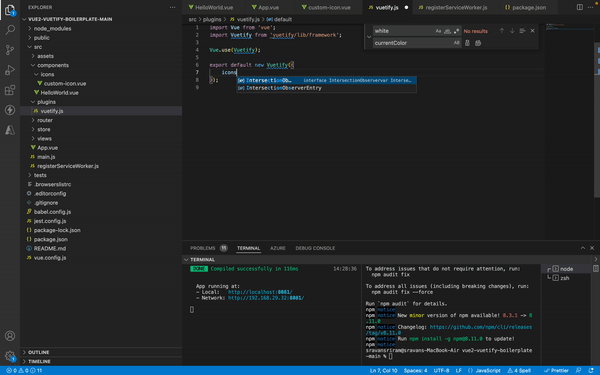Open the Search view in activity bar
The height and width of the screenshot is (375, 600).
click(10, 29)
